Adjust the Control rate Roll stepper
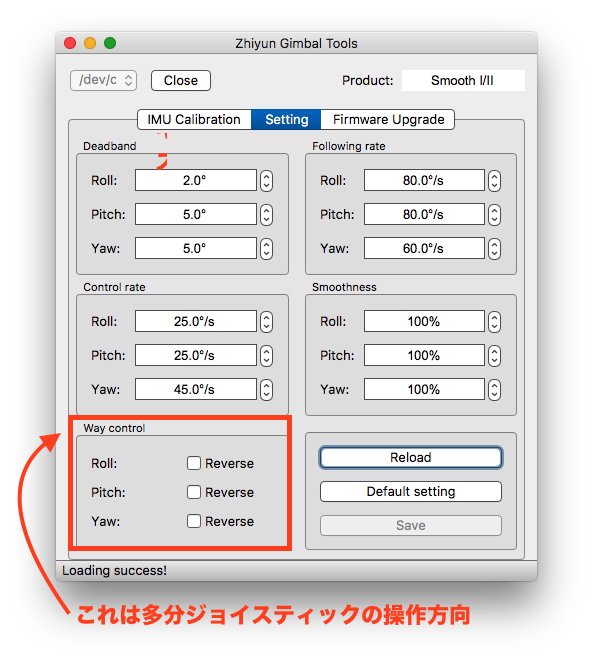Viewport: 593px width, 661px height. 266,322
